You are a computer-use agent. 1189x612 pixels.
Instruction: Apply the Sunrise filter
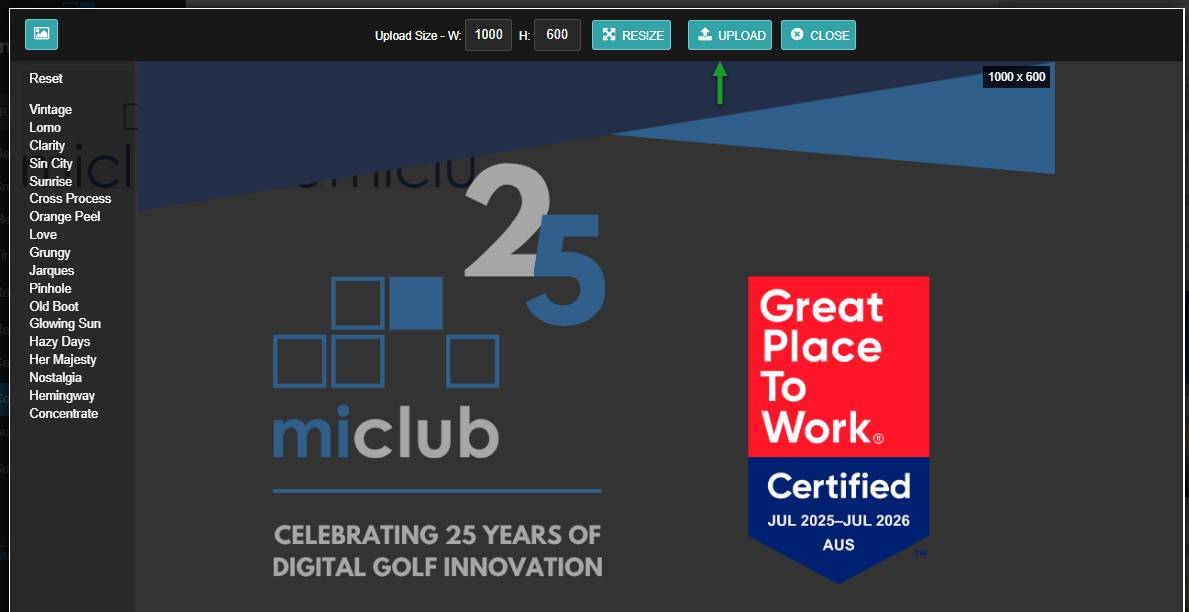click(x=51, y=181)
